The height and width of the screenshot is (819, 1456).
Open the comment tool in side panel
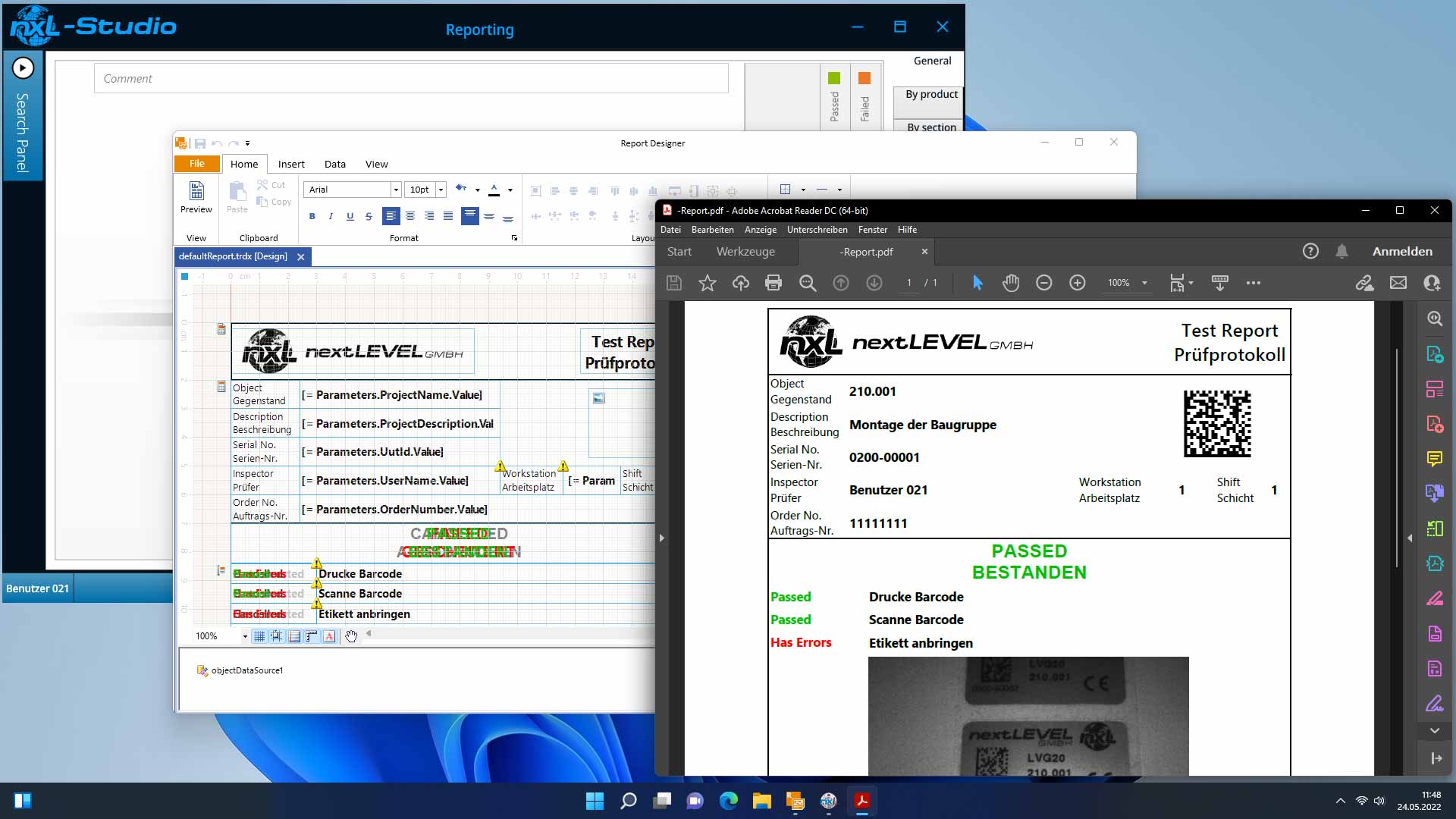[1434, 459]
